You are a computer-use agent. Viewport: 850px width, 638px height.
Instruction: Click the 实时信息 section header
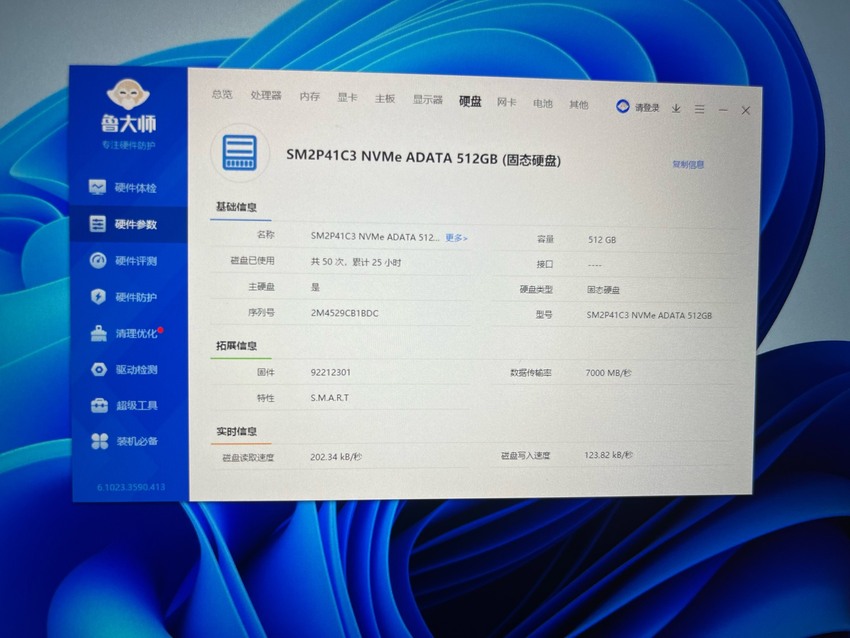237,431
